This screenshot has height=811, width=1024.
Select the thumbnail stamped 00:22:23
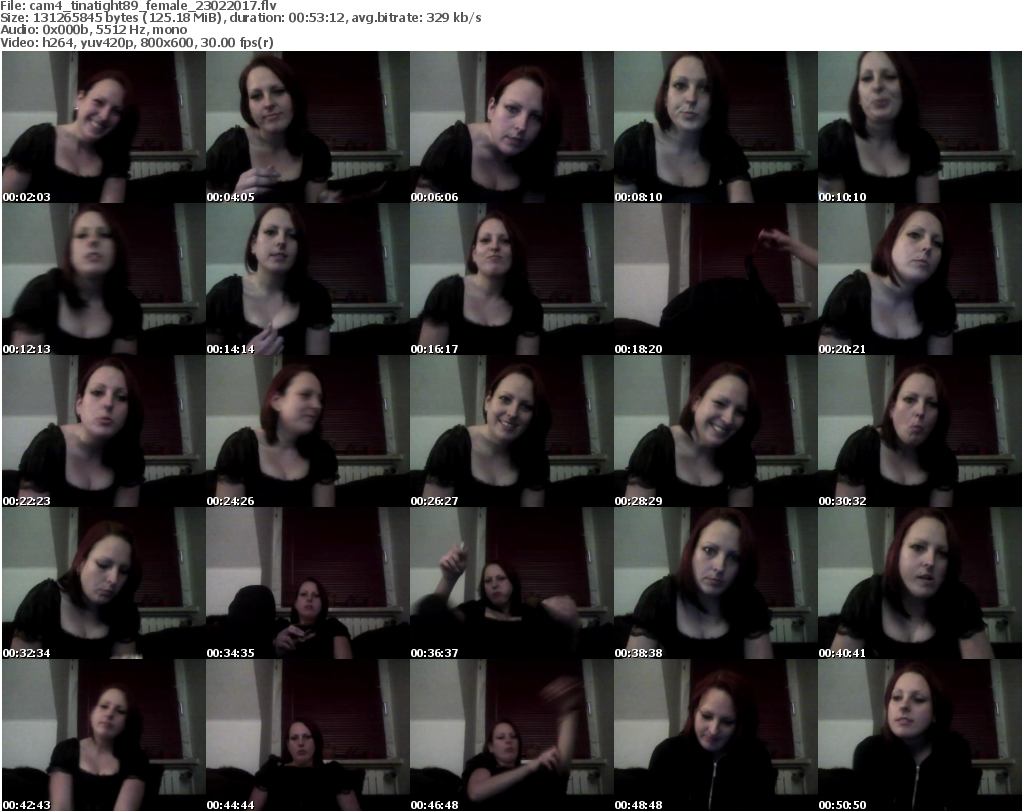(104, 432)
